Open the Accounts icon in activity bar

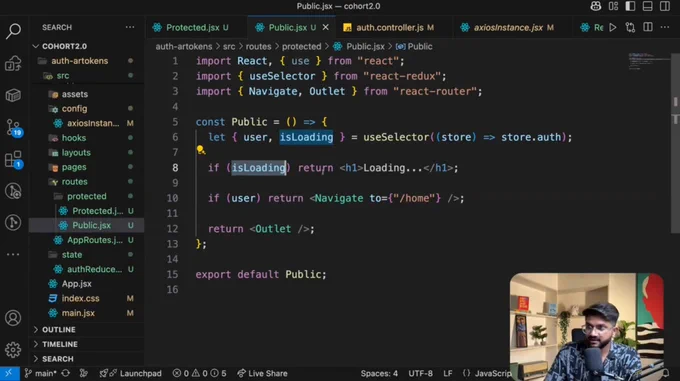[13, 318]
